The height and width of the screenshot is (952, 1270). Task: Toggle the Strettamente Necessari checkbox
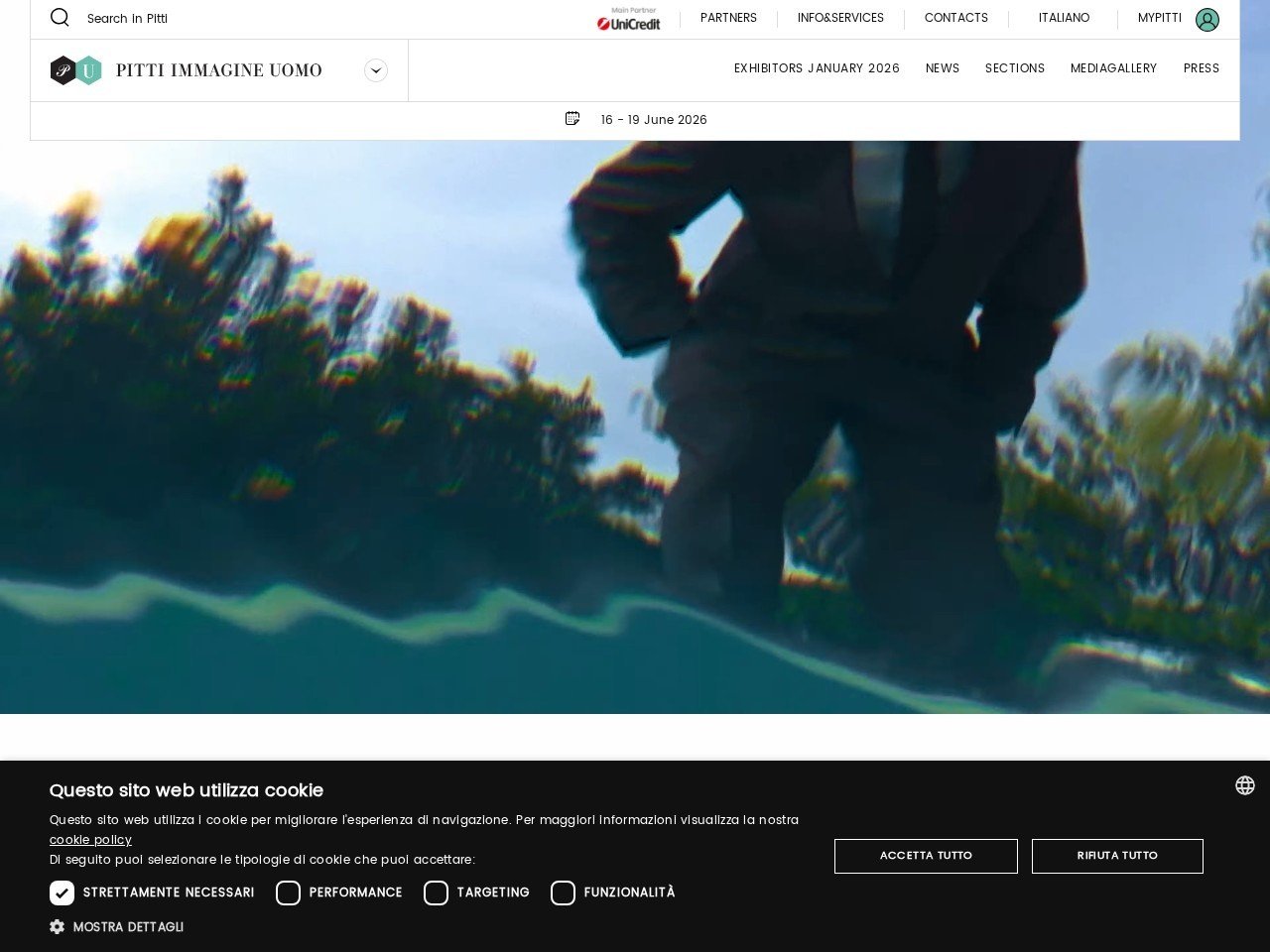click(63, 892)
